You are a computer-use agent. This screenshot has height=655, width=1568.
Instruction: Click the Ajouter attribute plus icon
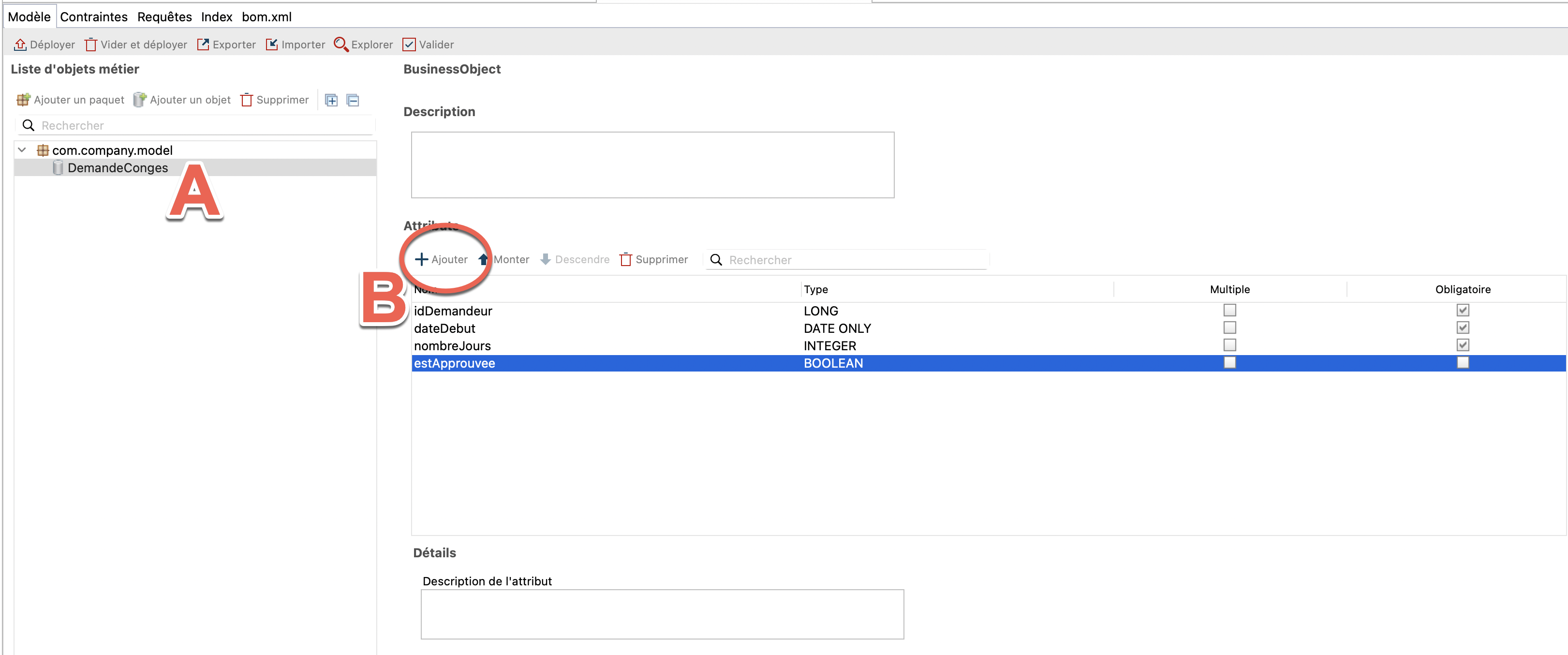pos(421,259)
